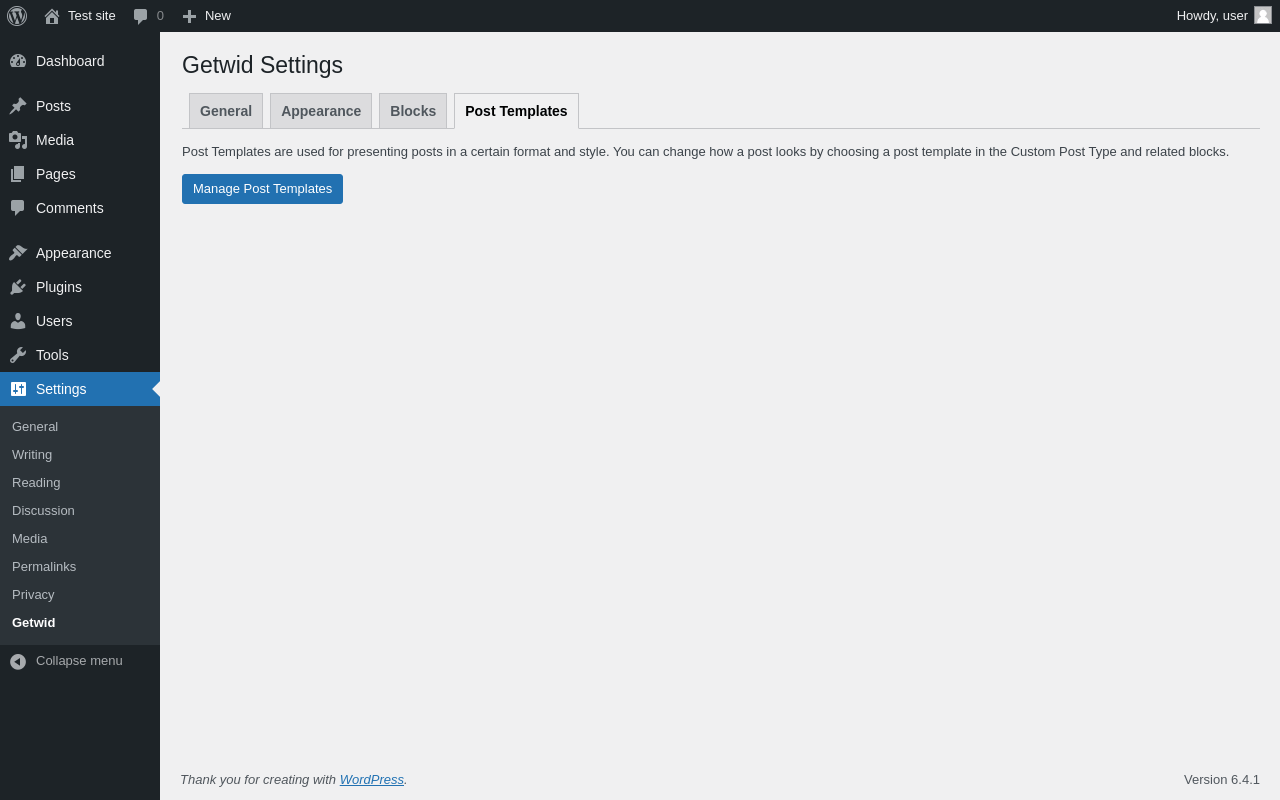Follow the WordPress footer link
Image resolution: width=1280 pixels, height=800 pixels.
[x=372, y=779]
